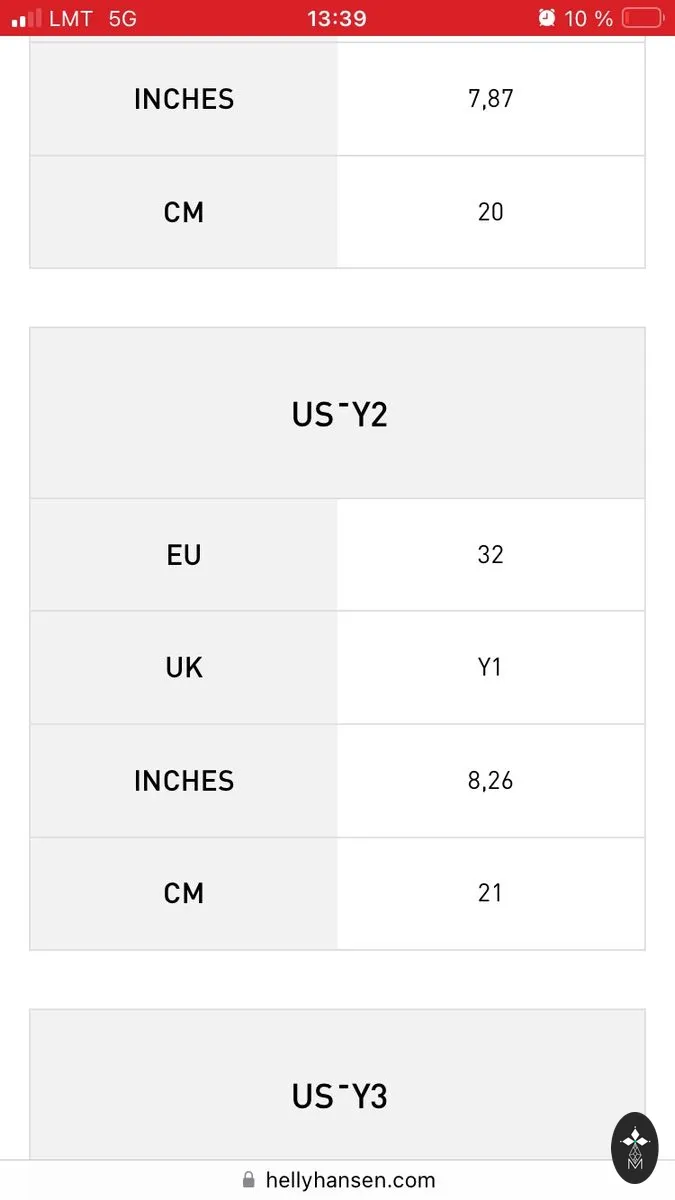This screenshot has height=1200, width=675.
Task: Select the EU row label
Action: click(184, 554)
